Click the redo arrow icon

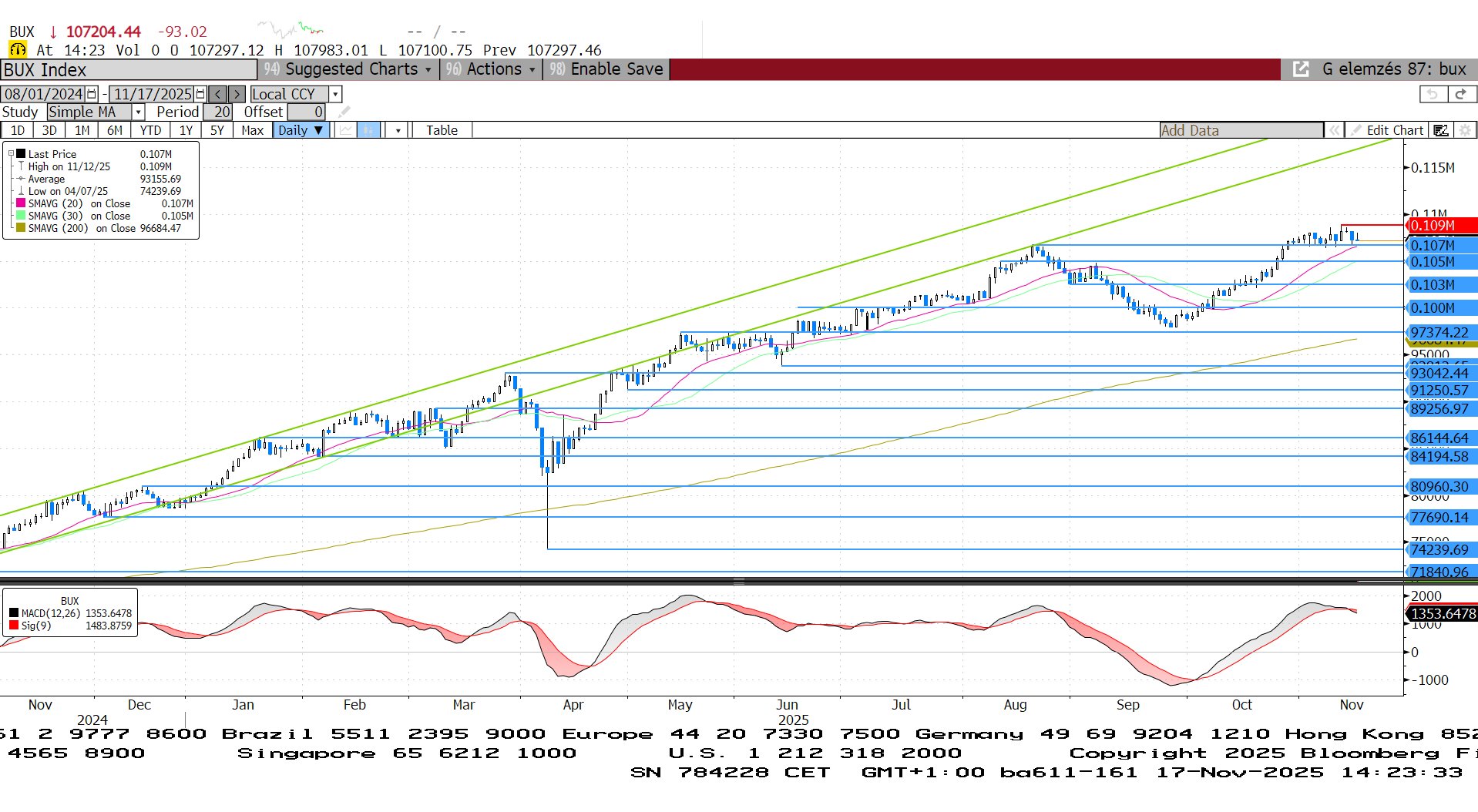(1461, 94)
